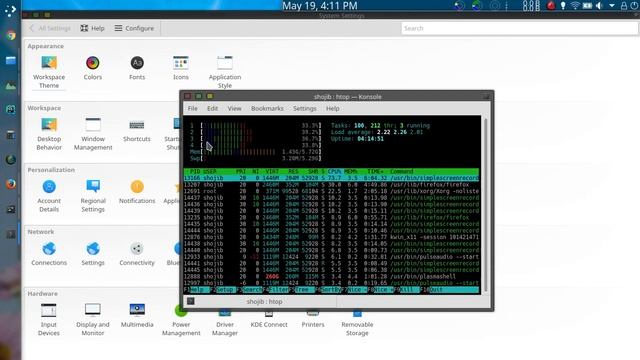Launch Firefox from the dock
Image resolution: width=640 pixels, height=360 pixels.
click(11, 184)
